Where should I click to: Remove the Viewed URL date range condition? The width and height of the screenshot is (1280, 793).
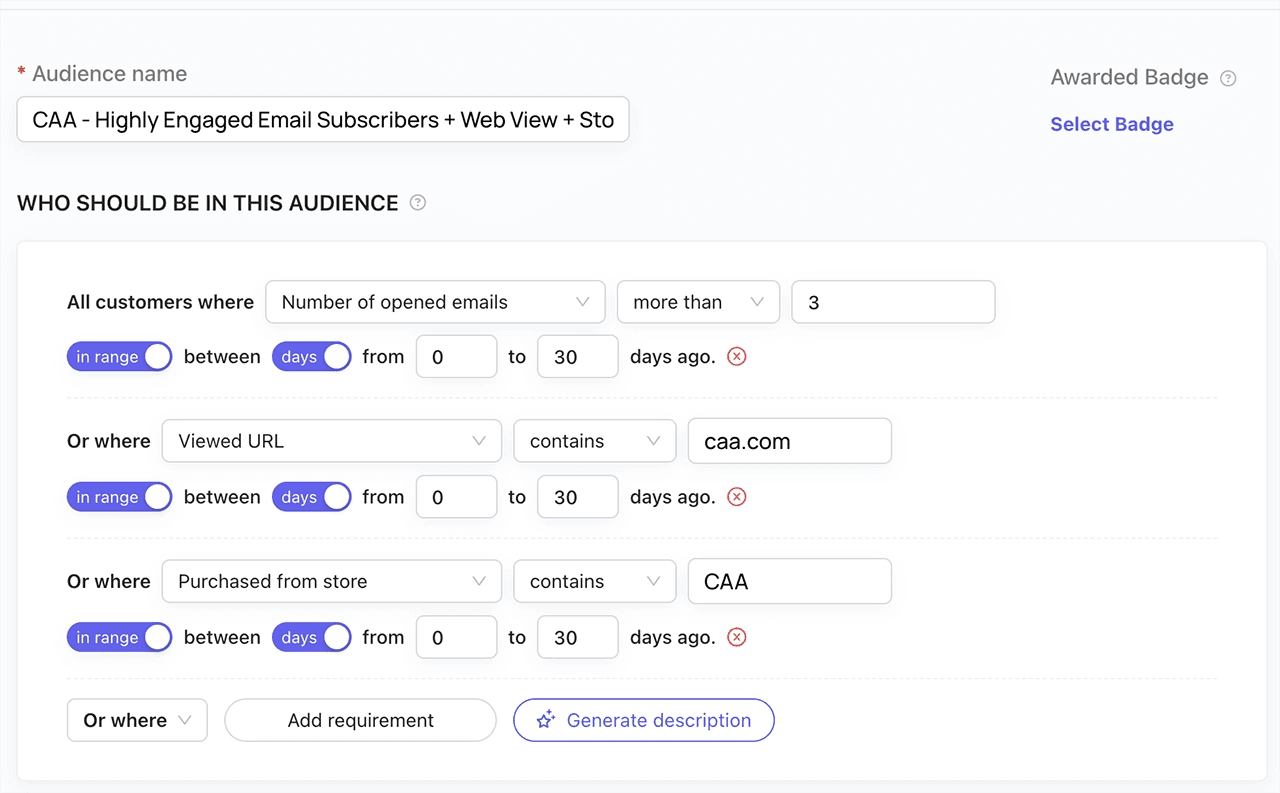pyautogui.click(x=737, y=497)
